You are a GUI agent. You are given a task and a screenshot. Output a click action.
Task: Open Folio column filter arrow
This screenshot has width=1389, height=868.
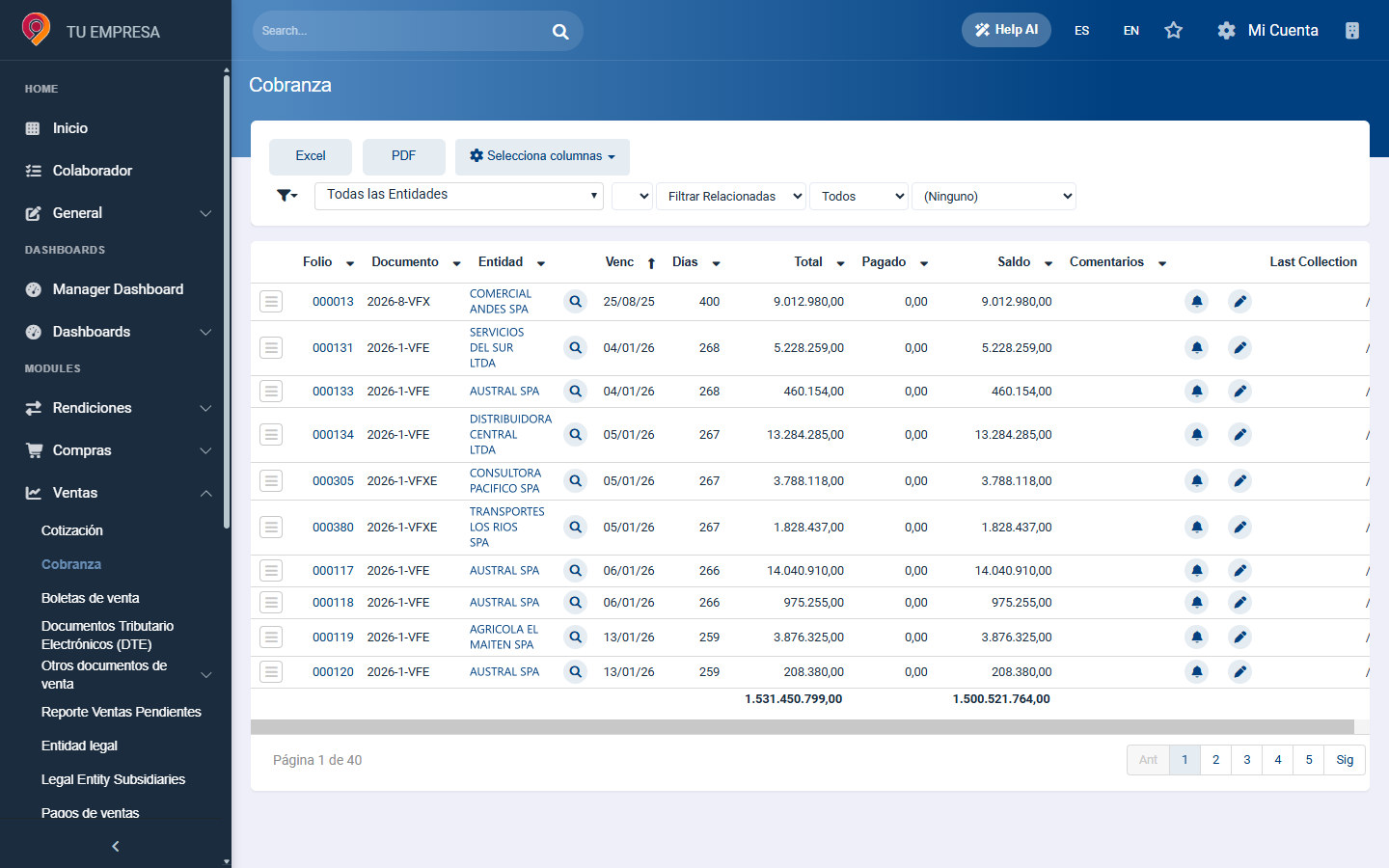coord(349,264)
